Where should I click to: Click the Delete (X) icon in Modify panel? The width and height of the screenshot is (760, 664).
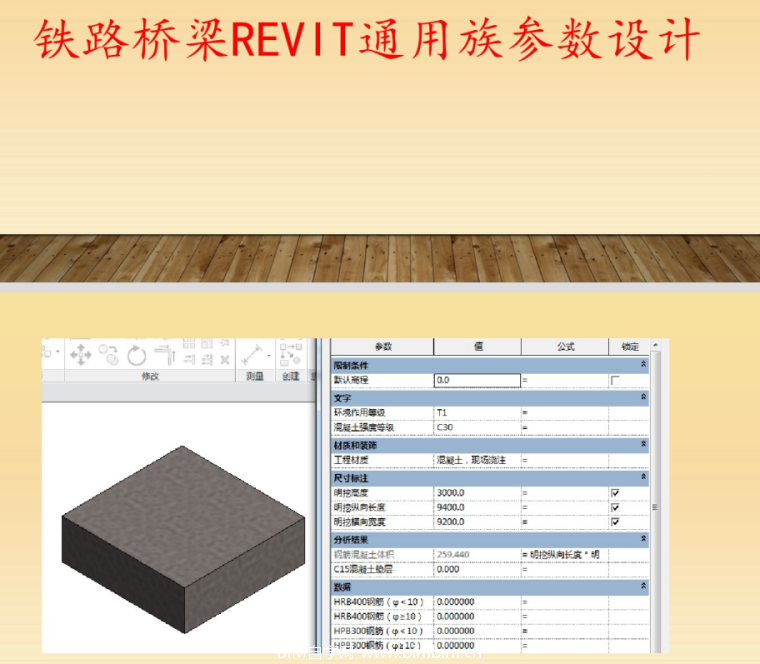click(x=225, y=360)
